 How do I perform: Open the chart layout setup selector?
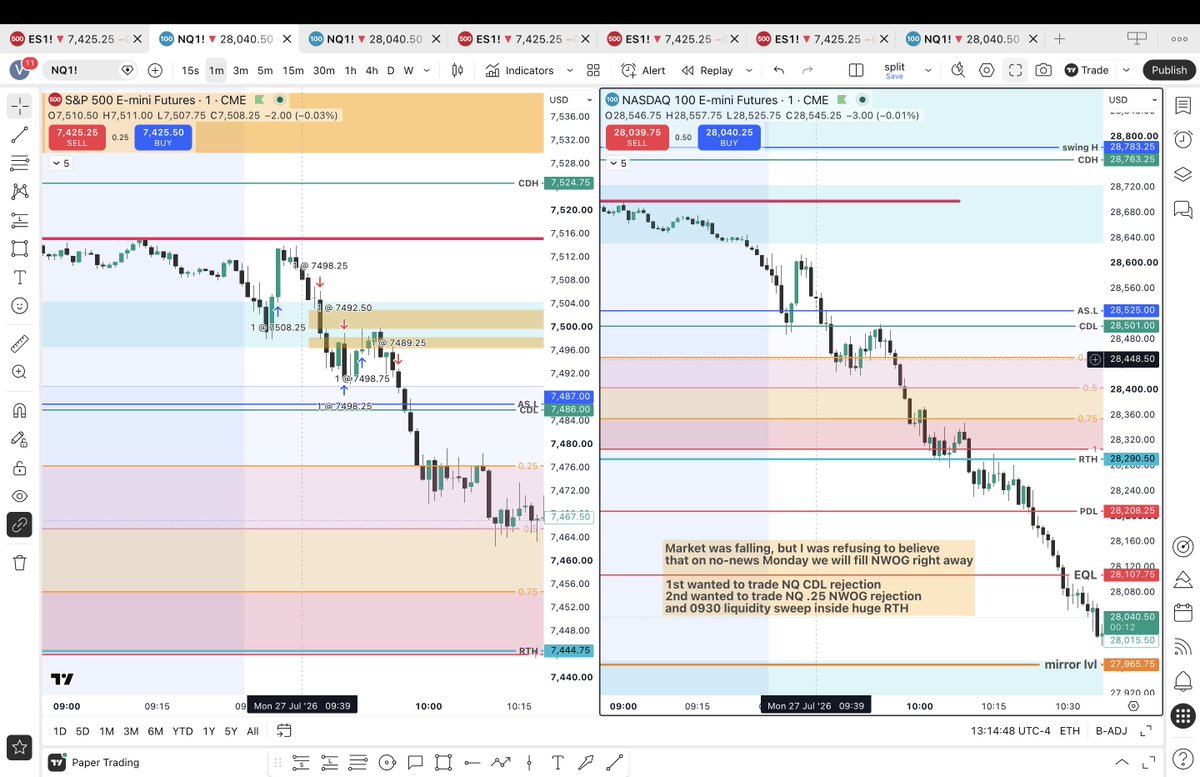click(856, 70)
